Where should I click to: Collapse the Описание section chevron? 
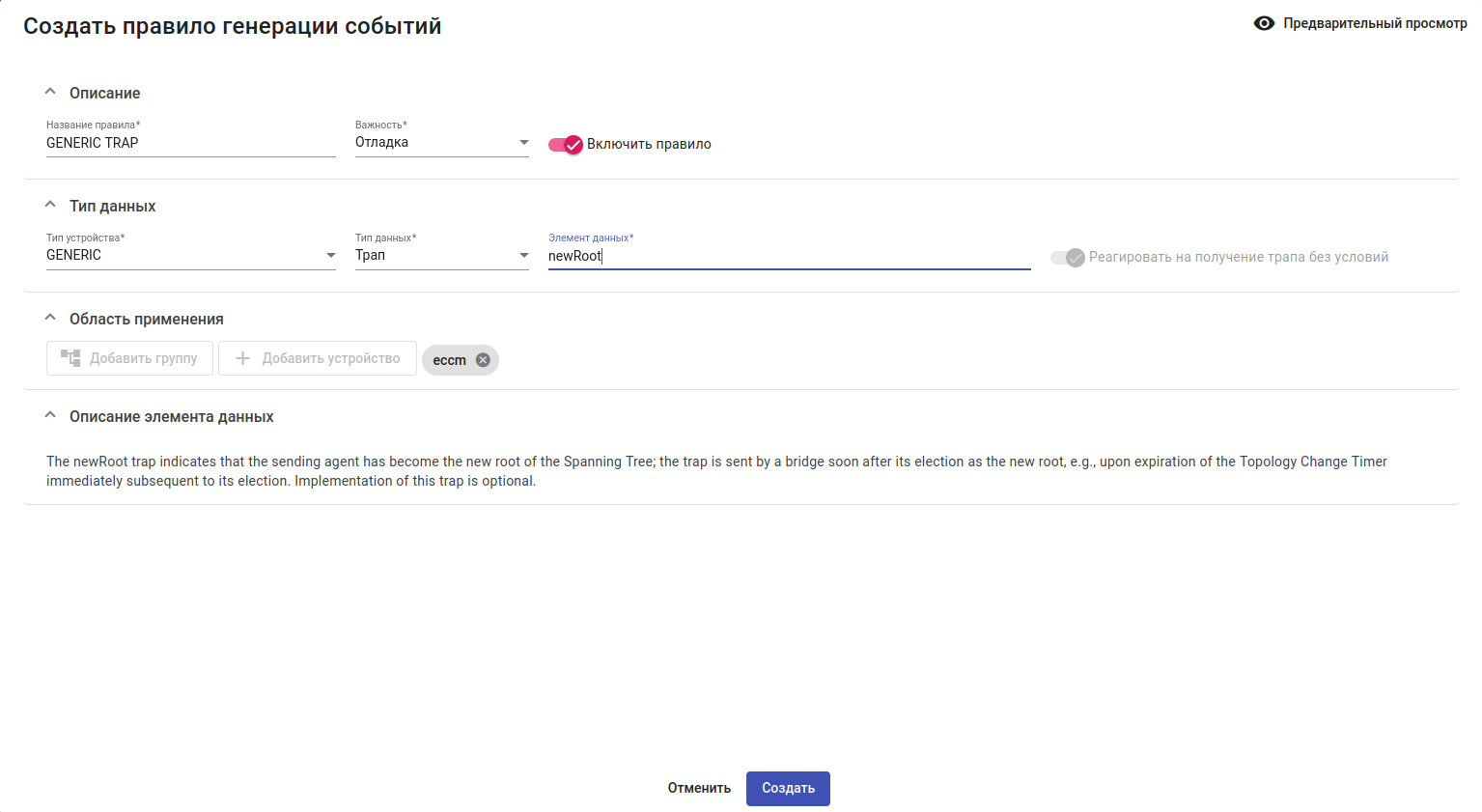(x=50, y=93)
